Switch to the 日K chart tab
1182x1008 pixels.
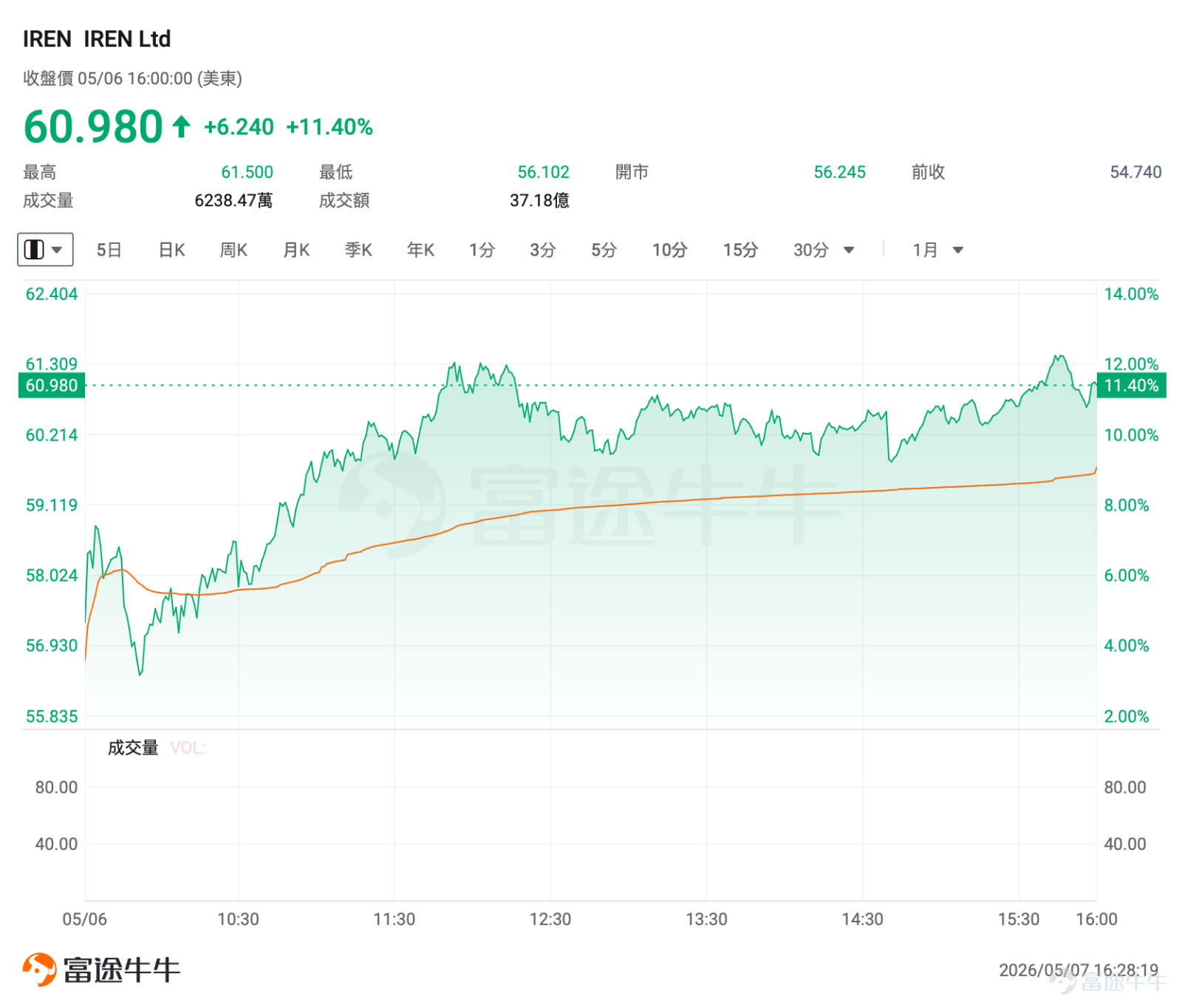pos(171,250)
